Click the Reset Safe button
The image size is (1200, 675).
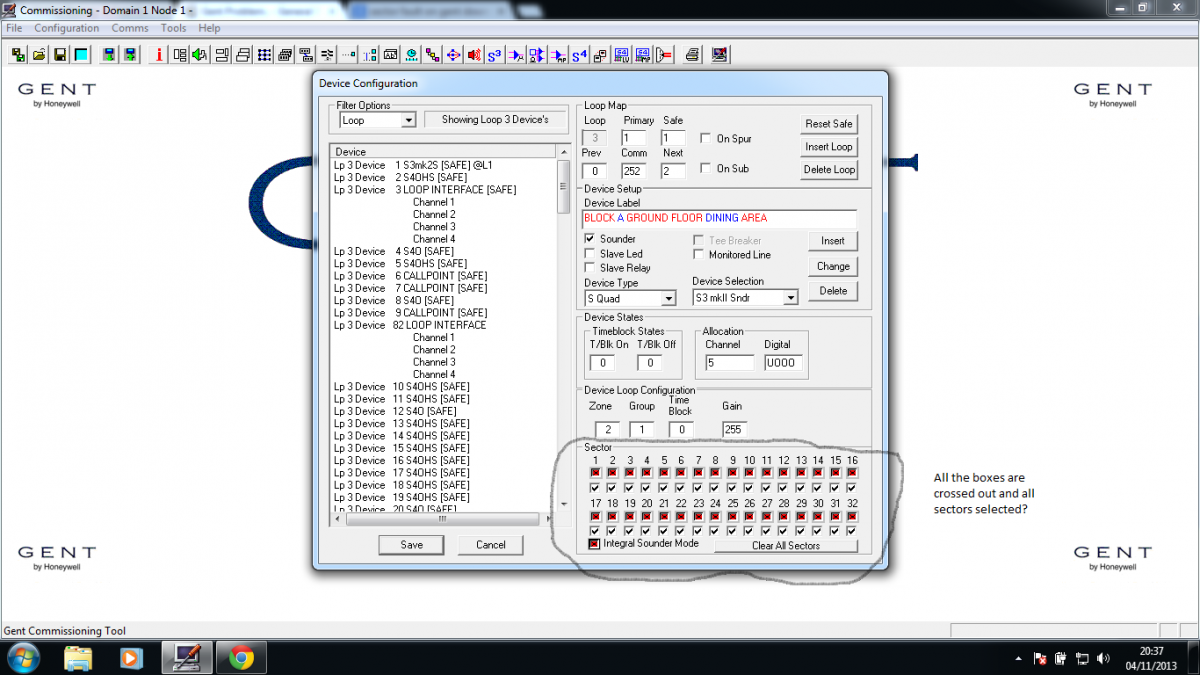pos(829,124)
